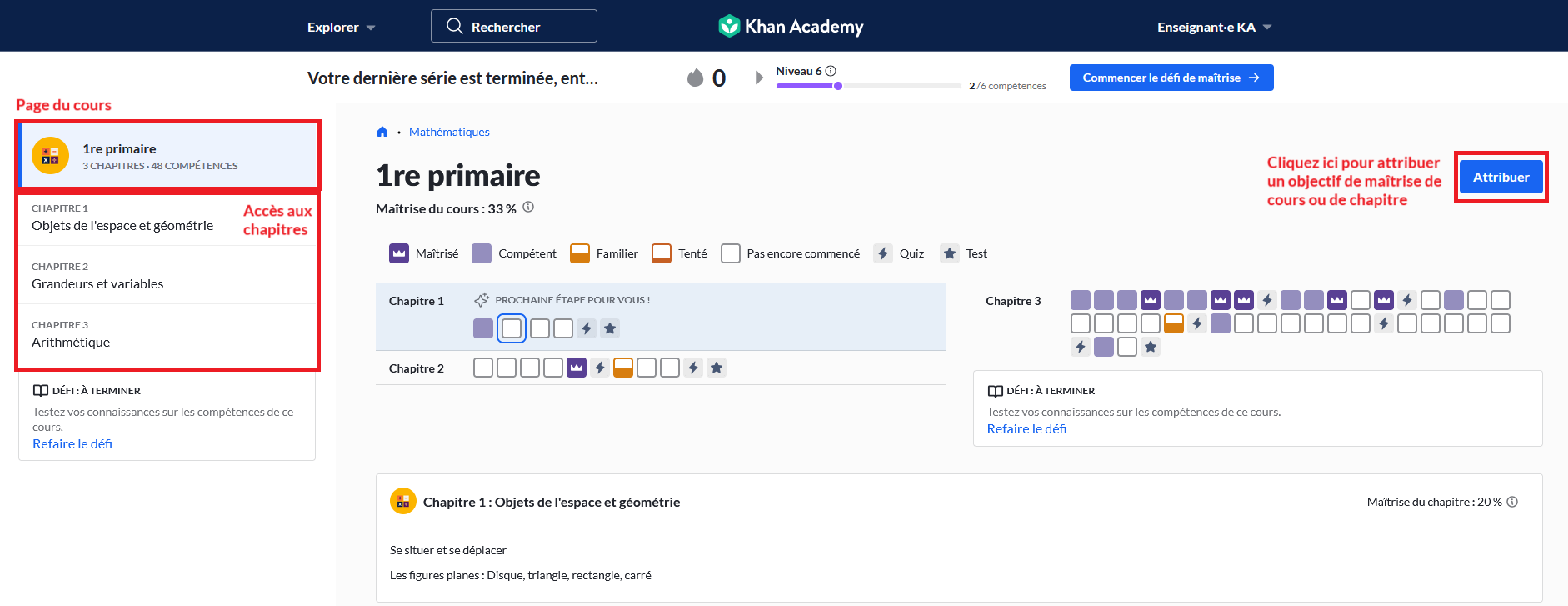This screenshot has width=1568, height=606.
Task: Click the Chapitre 1 label in mastery grid
Action: [x=417, y=301]
